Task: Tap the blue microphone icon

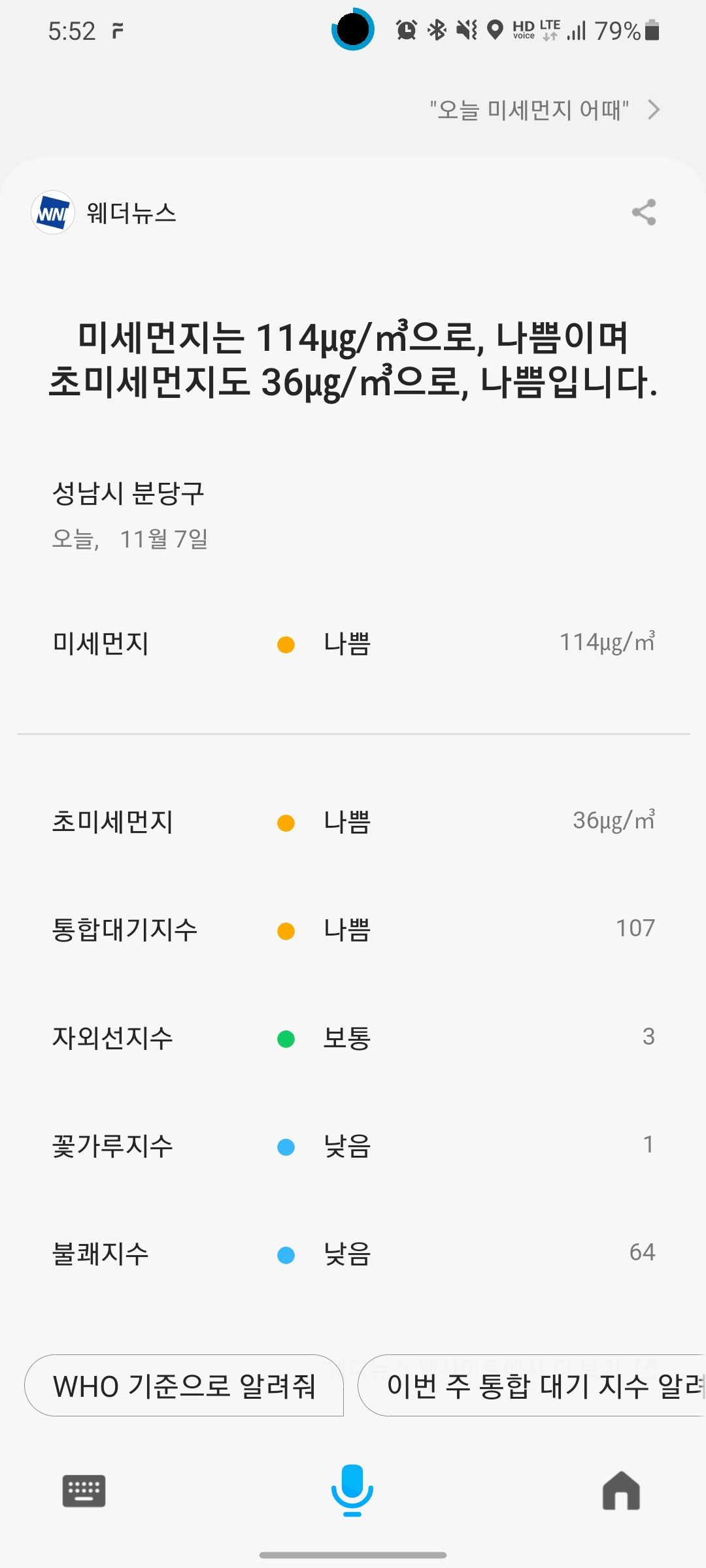Action: point(352,1490)
